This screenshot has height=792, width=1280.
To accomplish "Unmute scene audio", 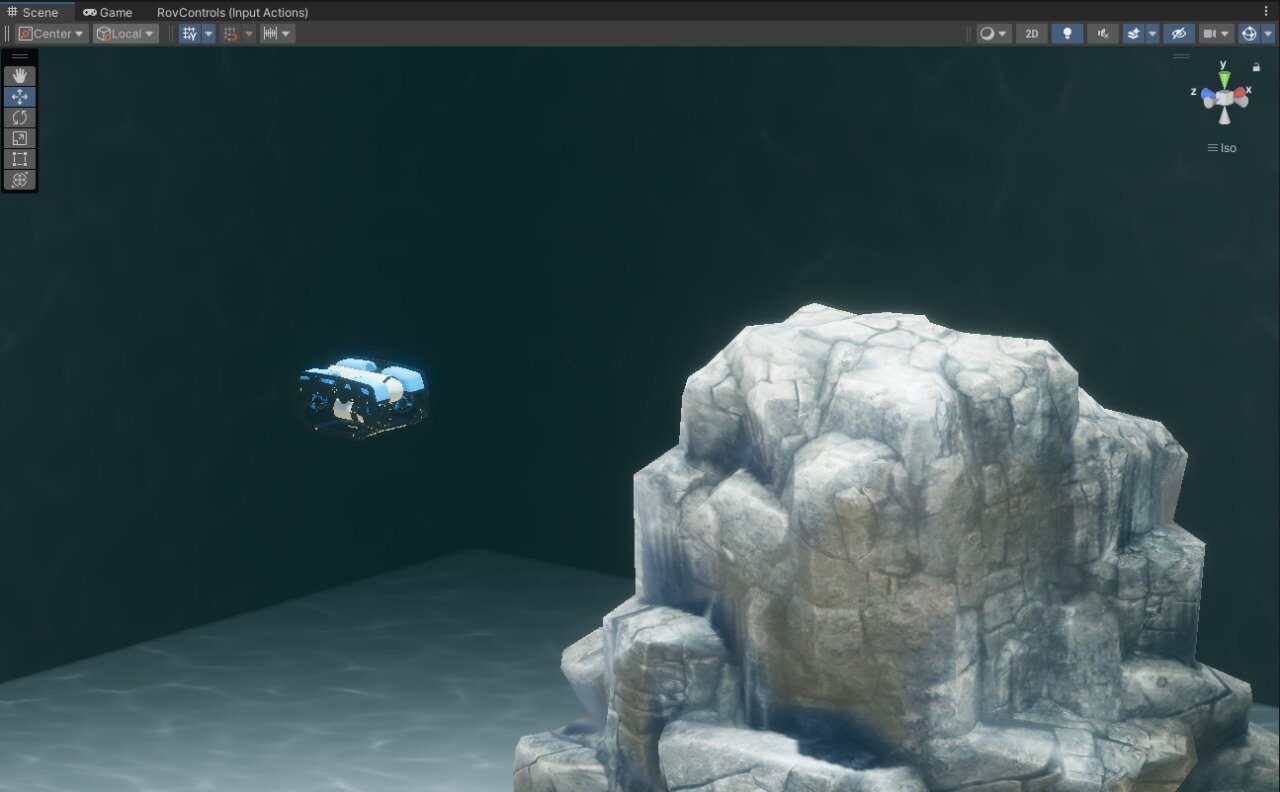I will click(x=1102, y=33).
